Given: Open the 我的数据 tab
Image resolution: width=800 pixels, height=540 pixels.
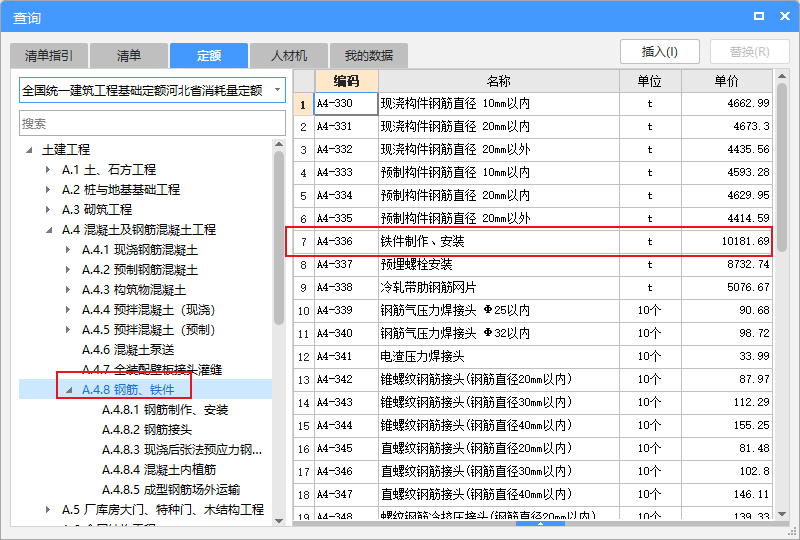Looking at the screenshot, I should [369, 56].
